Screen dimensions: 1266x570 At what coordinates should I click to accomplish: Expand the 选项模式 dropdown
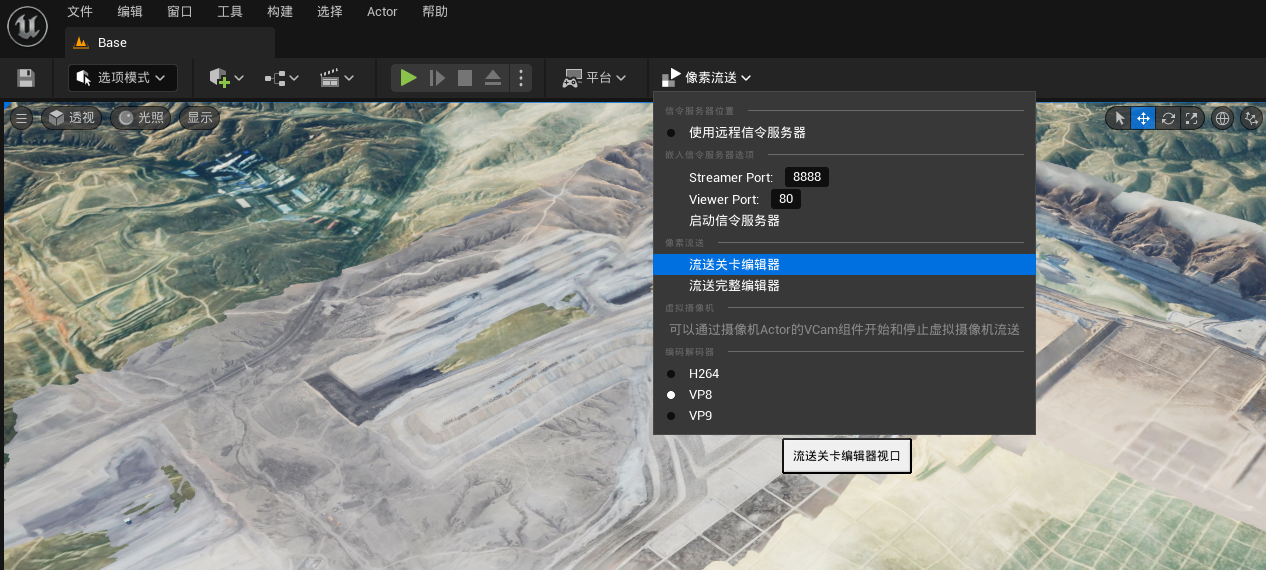(x=123, y=78)
